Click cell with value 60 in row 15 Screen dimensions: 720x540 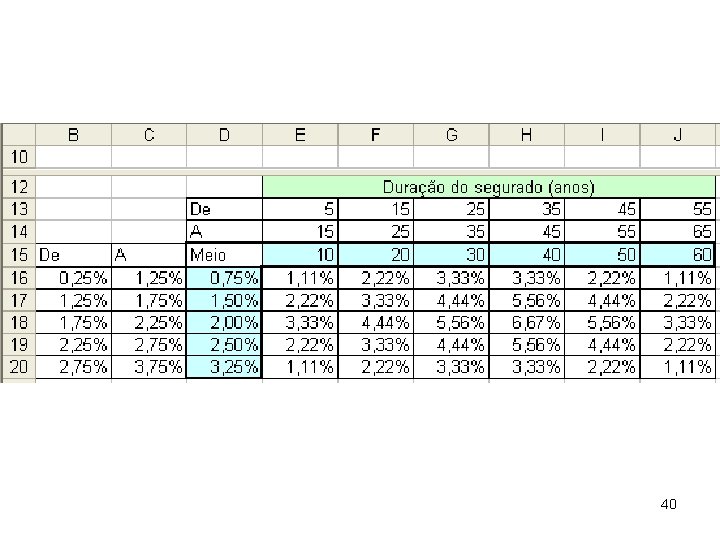click(x=679, y=255)
